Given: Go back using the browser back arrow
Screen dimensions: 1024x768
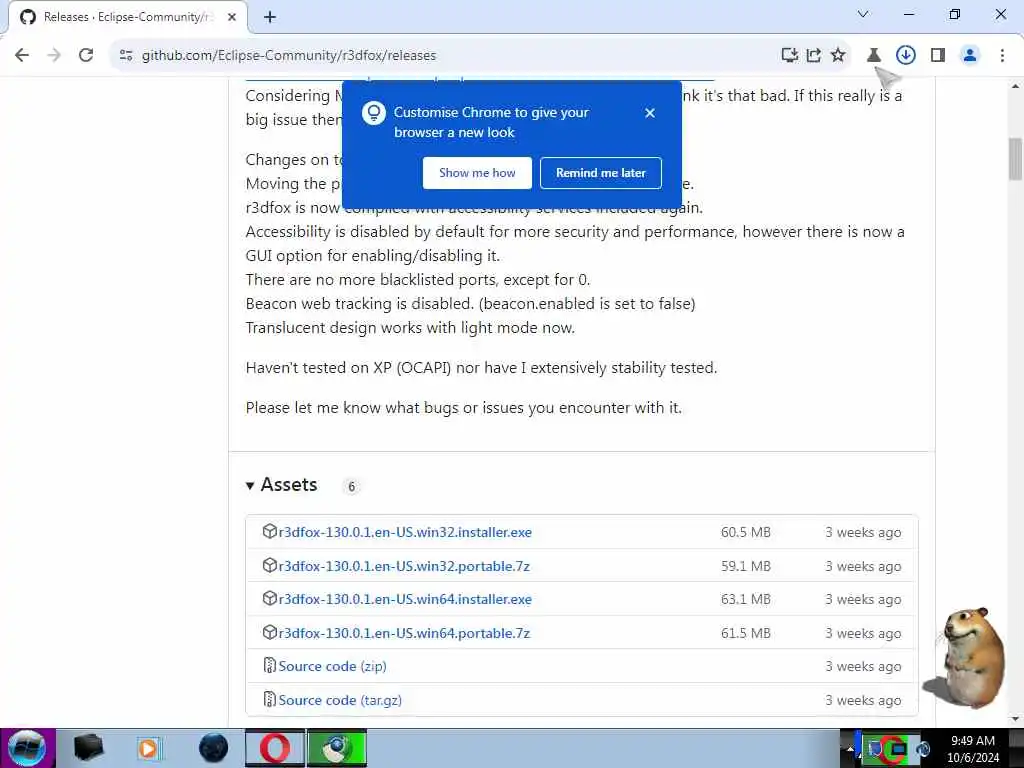Looking at the screenshot, I should tap(22, 56).
